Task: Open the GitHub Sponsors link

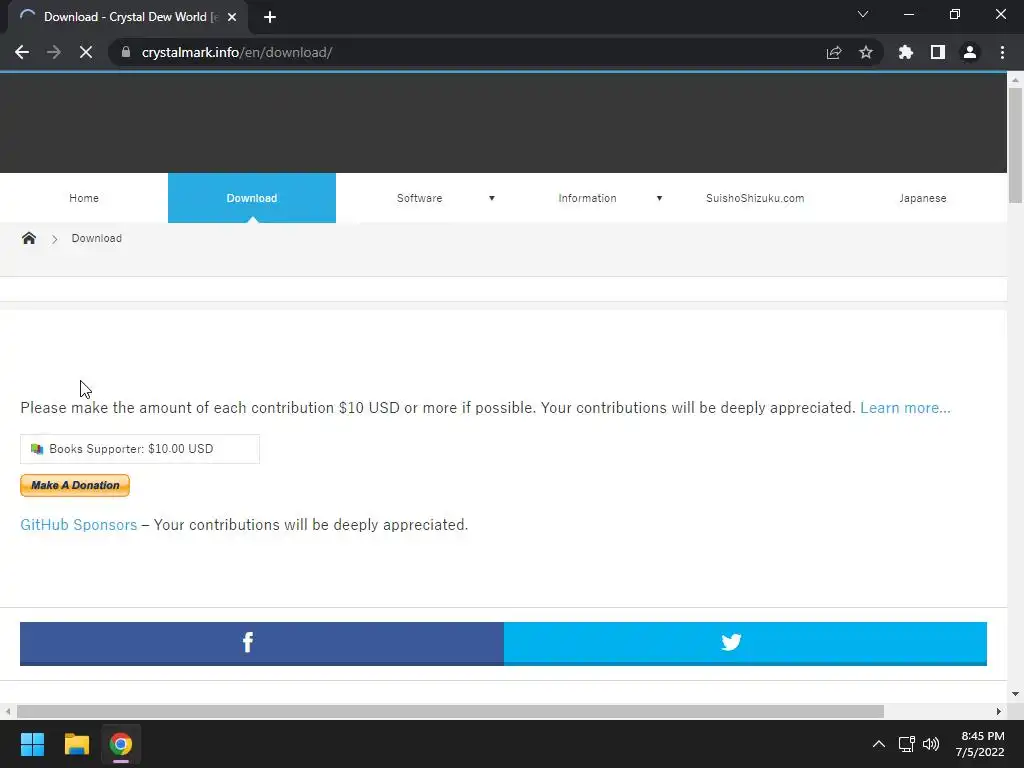Action: [78, 524]
